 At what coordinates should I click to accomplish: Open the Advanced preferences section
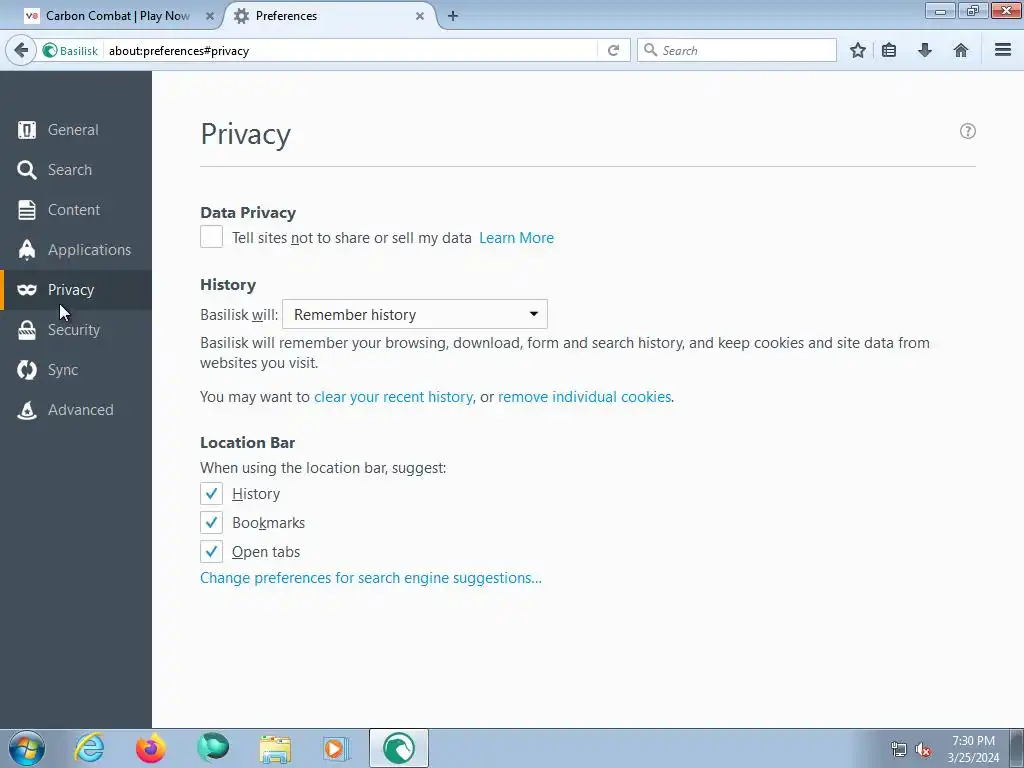click(76, 410)
